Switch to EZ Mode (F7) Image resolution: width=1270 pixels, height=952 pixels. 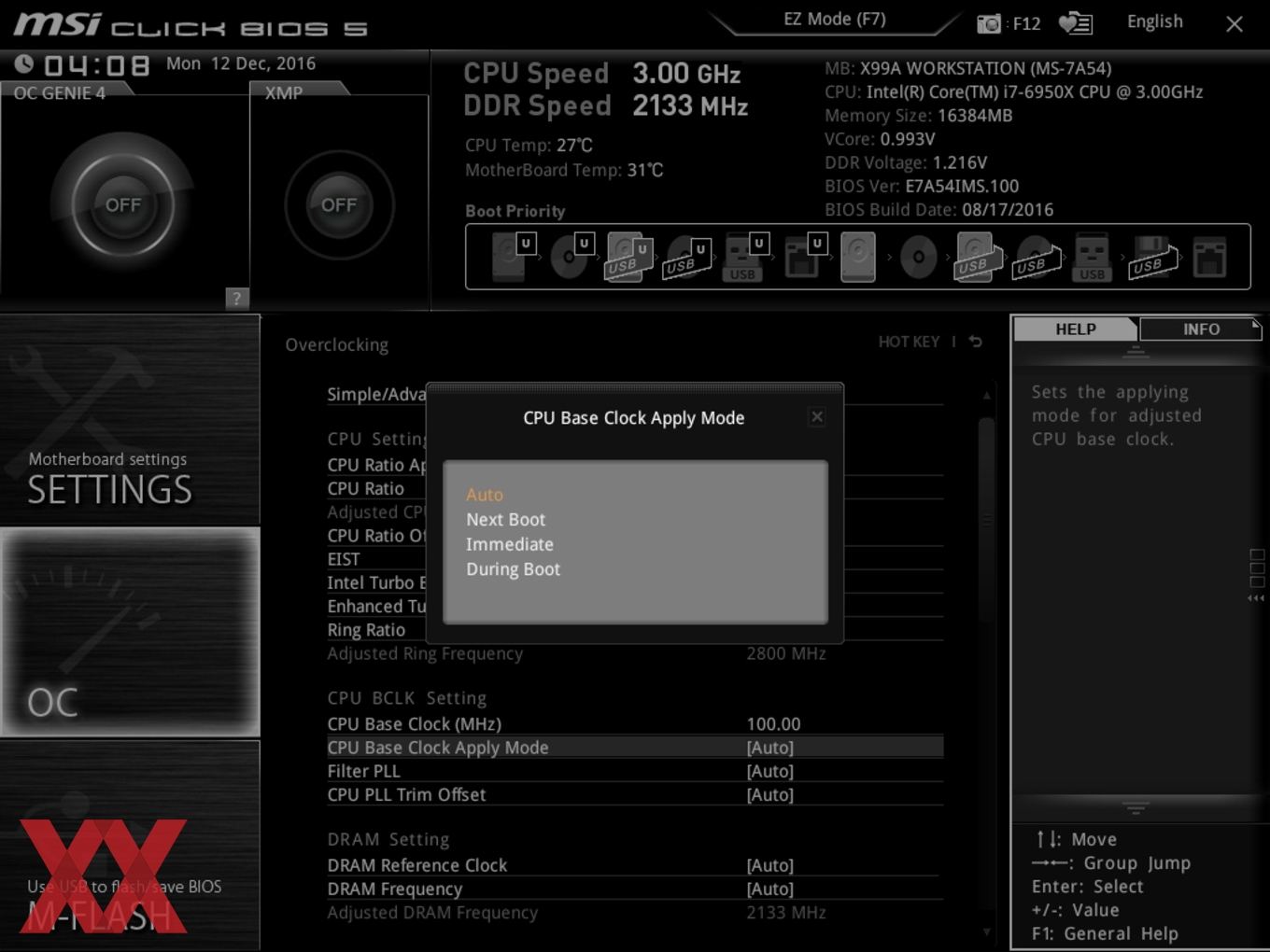pyautogui.click(x=834, y=20)
